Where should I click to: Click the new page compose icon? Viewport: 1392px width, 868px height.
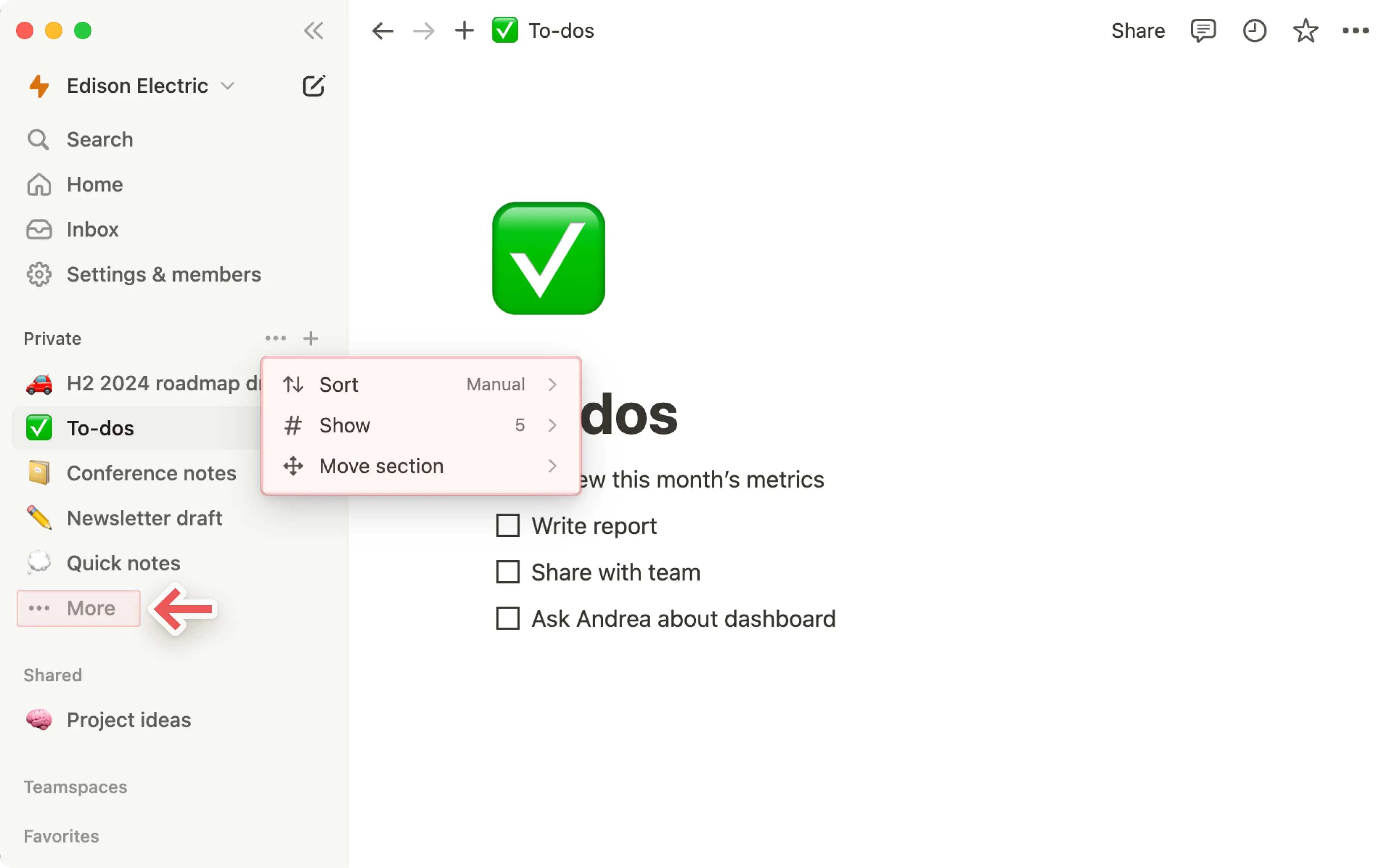tap(314, 86)
